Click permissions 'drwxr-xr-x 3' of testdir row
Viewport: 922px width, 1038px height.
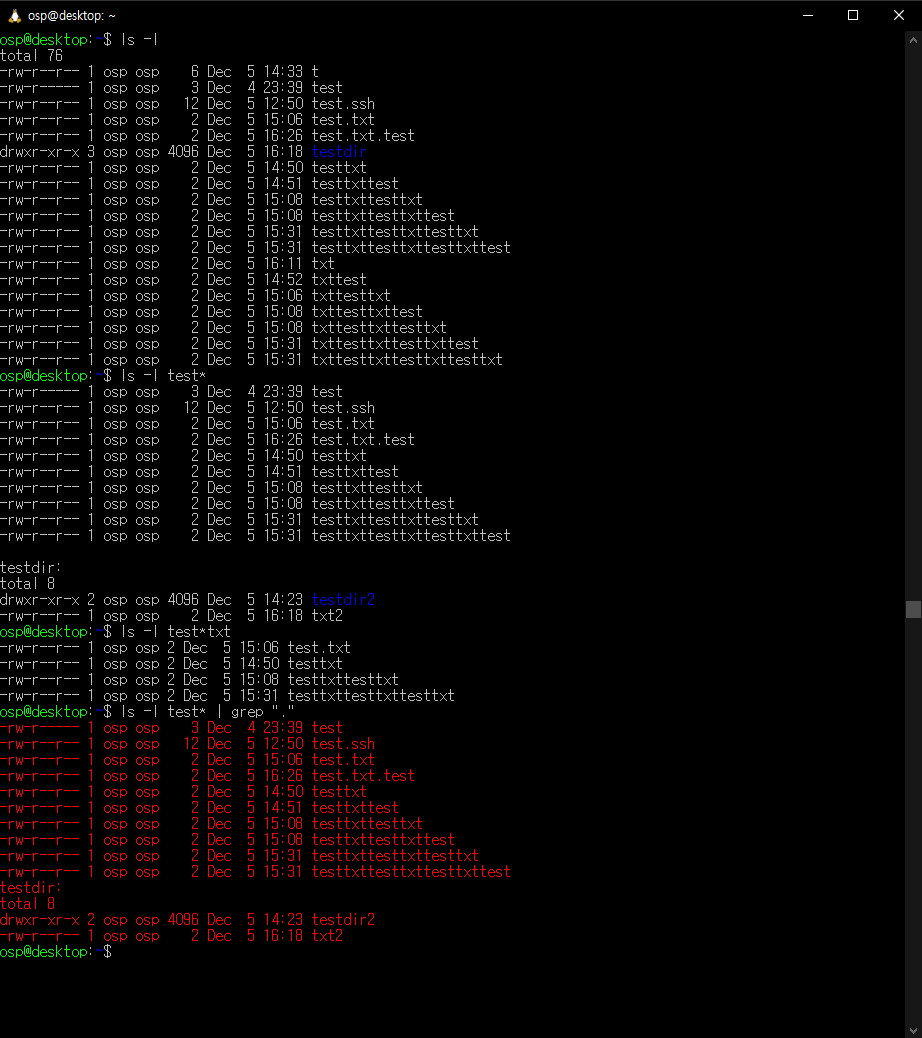pos(48,152)
